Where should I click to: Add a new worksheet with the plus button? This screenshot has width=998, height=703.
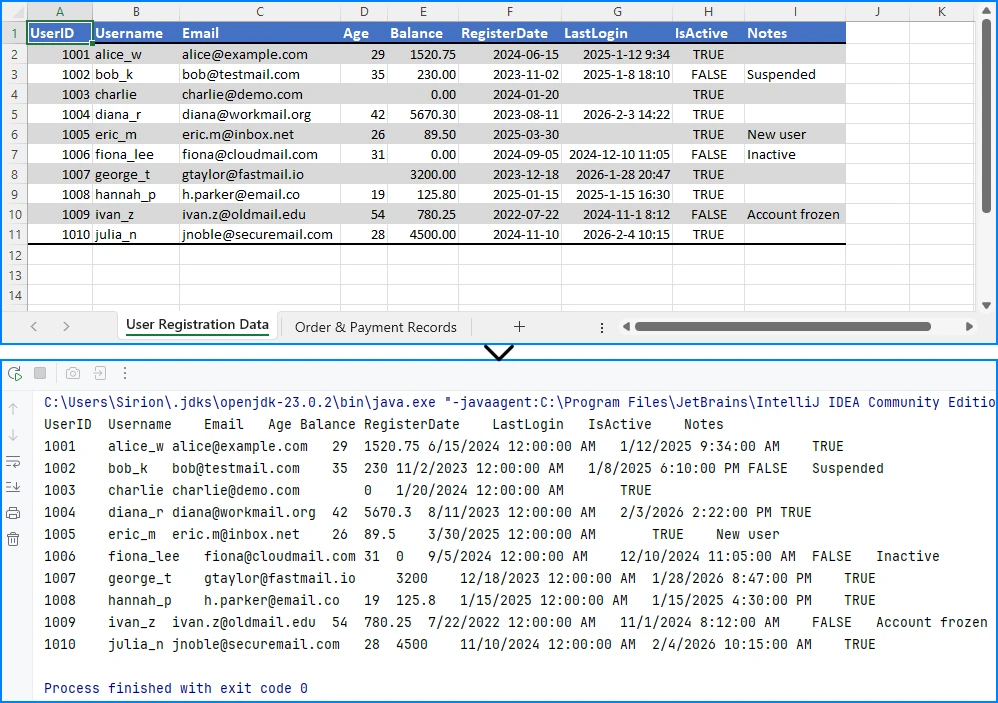[519, 326]
